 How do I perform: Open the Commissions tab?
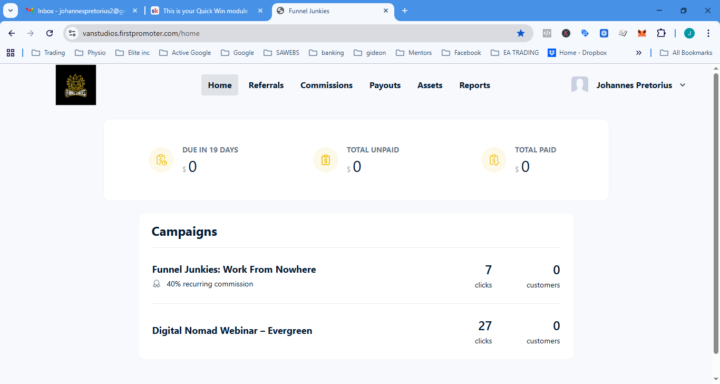point(326,85)
